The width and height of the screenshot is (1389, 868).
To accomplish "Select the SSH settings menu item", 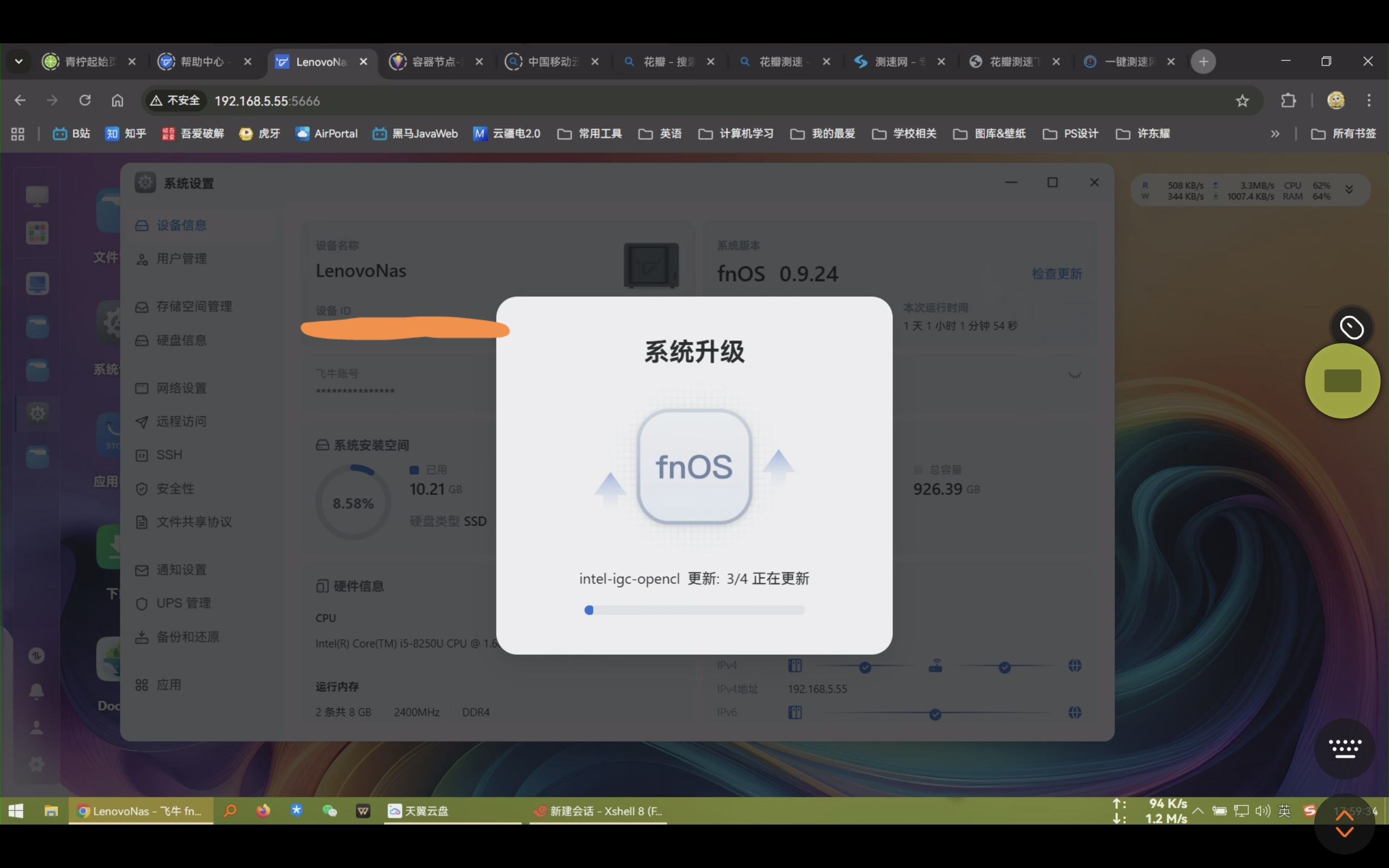I will (169, 455).
